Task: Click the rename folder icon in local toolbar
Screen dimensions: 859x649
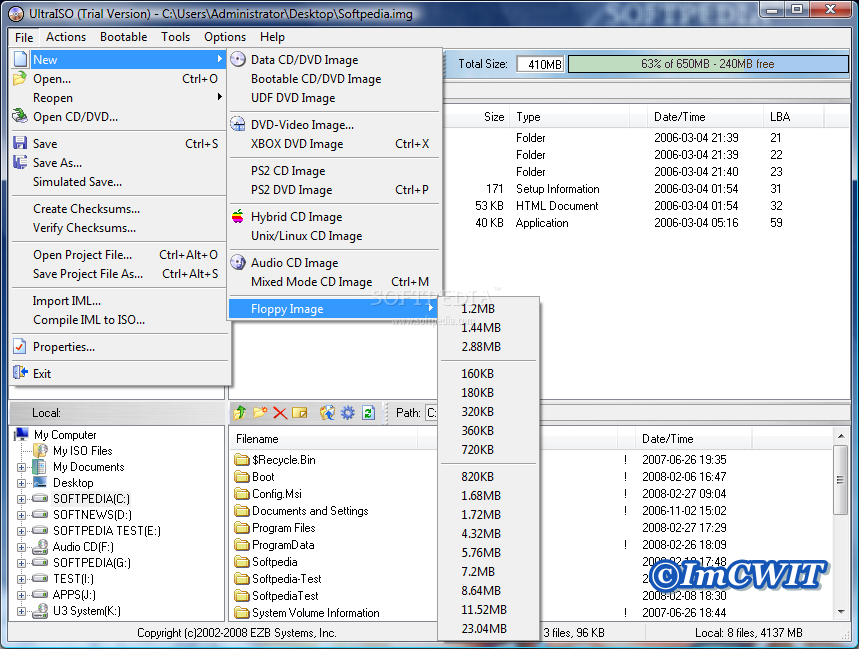Action: 300,412
